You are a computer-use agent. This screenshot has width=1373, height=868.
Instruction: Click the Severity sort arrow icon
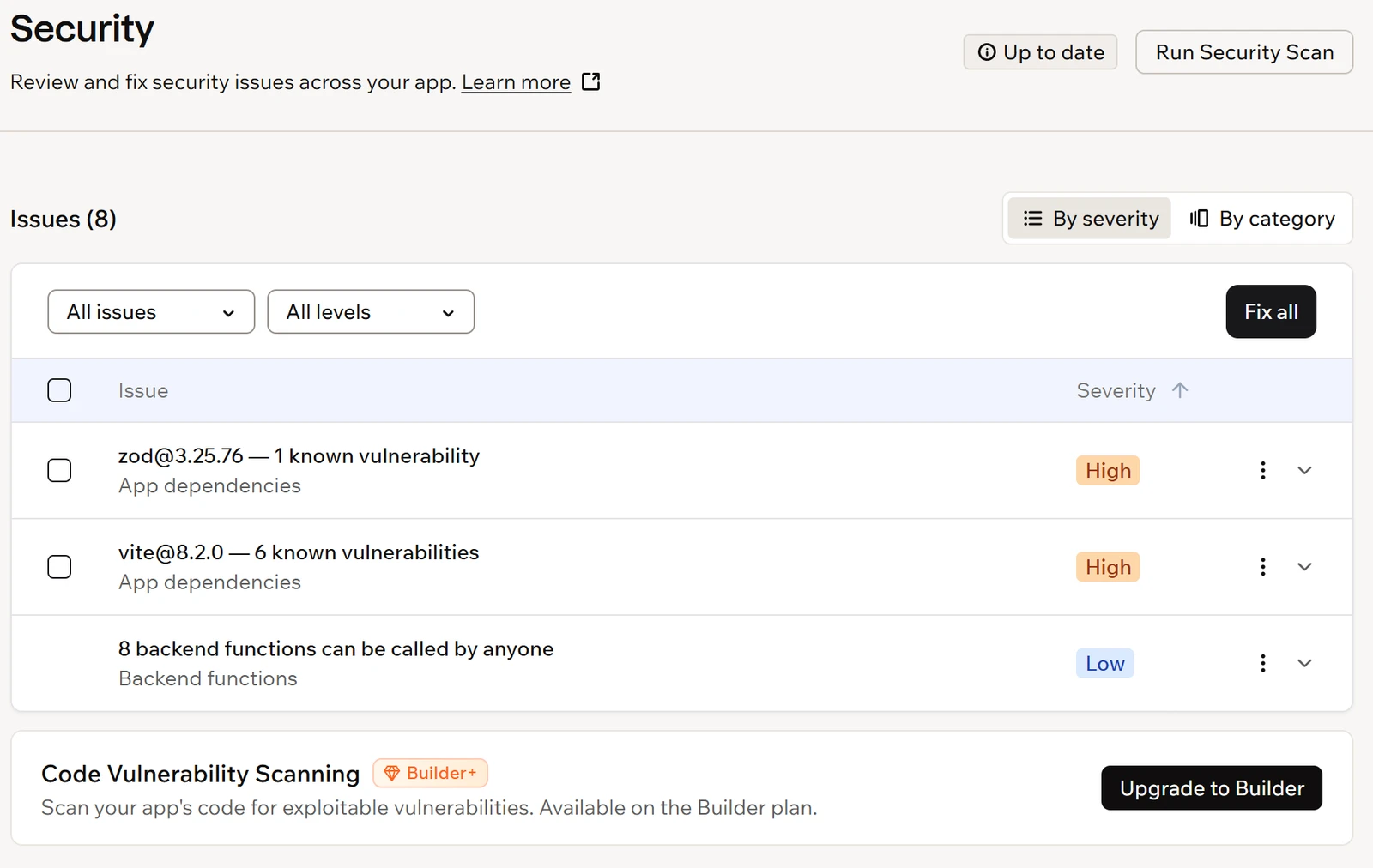1180,390
